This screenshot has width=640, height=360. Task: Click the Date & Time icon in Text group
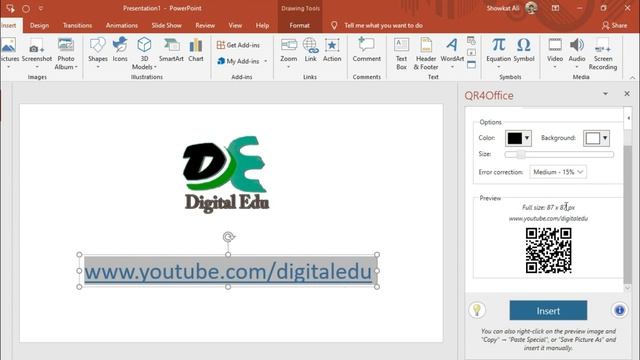(x=471, y=41)
